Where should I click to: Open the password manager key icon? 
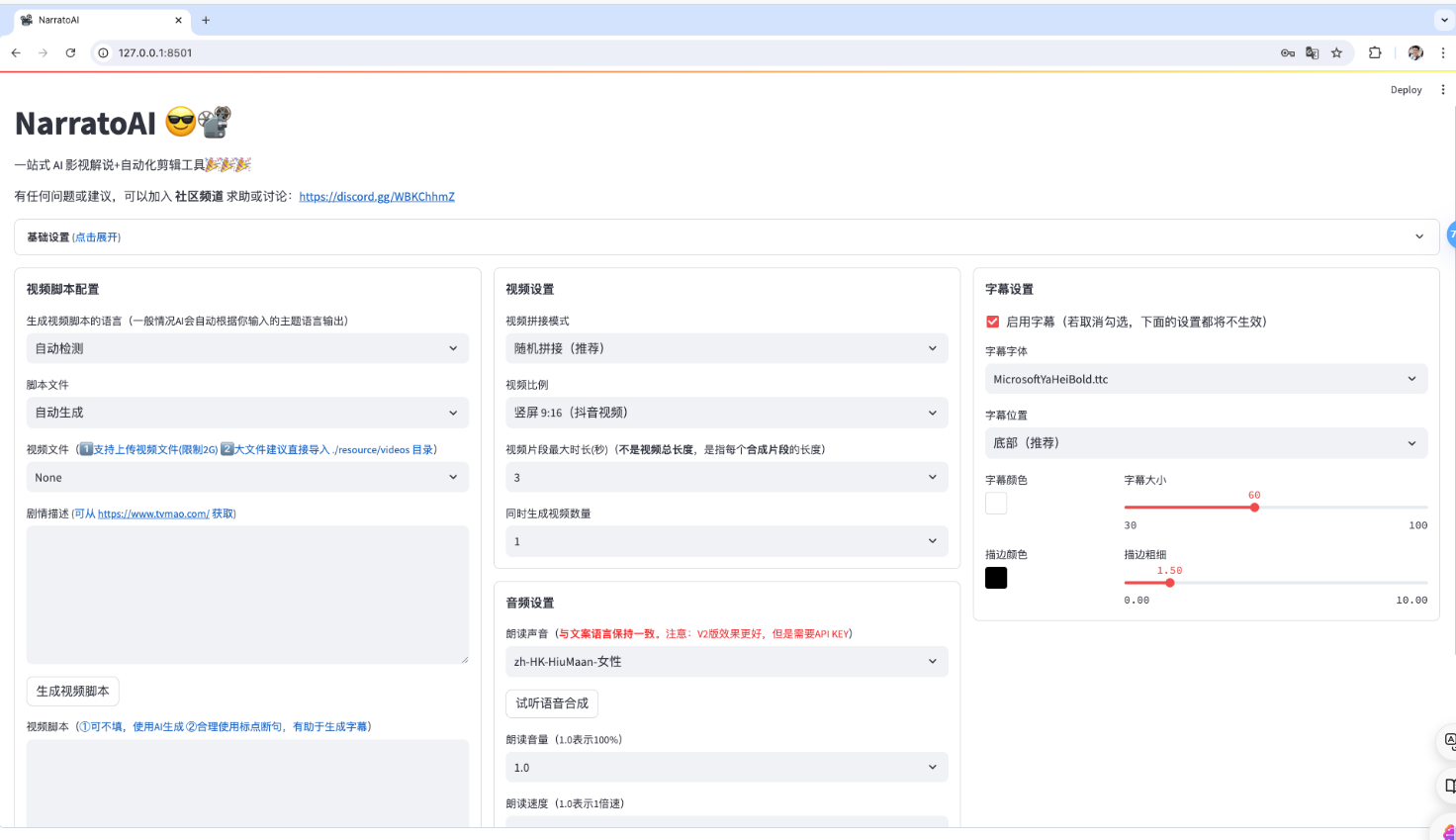tap(1288, 53)
